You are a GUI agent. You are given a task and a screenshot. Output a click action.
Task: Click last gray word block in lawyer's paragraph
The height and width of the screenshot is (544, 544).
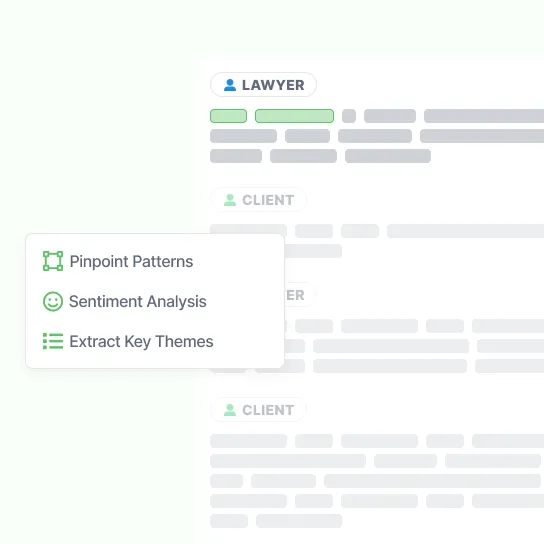coord(388,156)
